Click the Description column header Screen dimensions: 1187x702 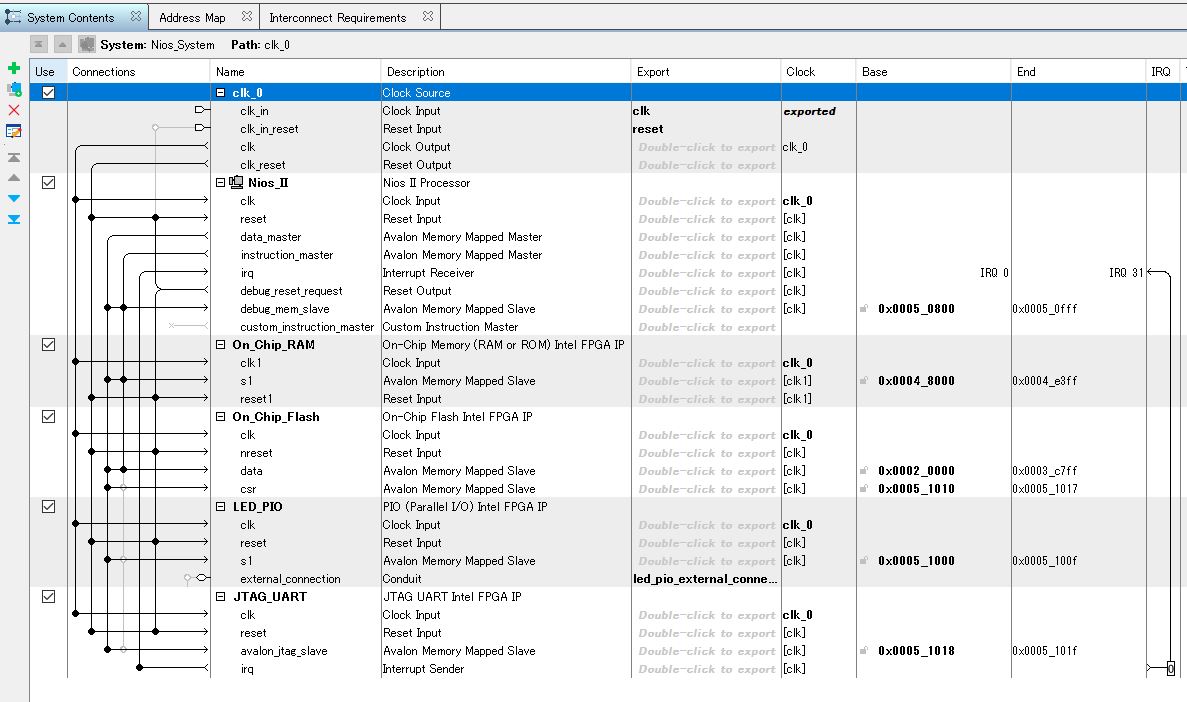(506, 71)
